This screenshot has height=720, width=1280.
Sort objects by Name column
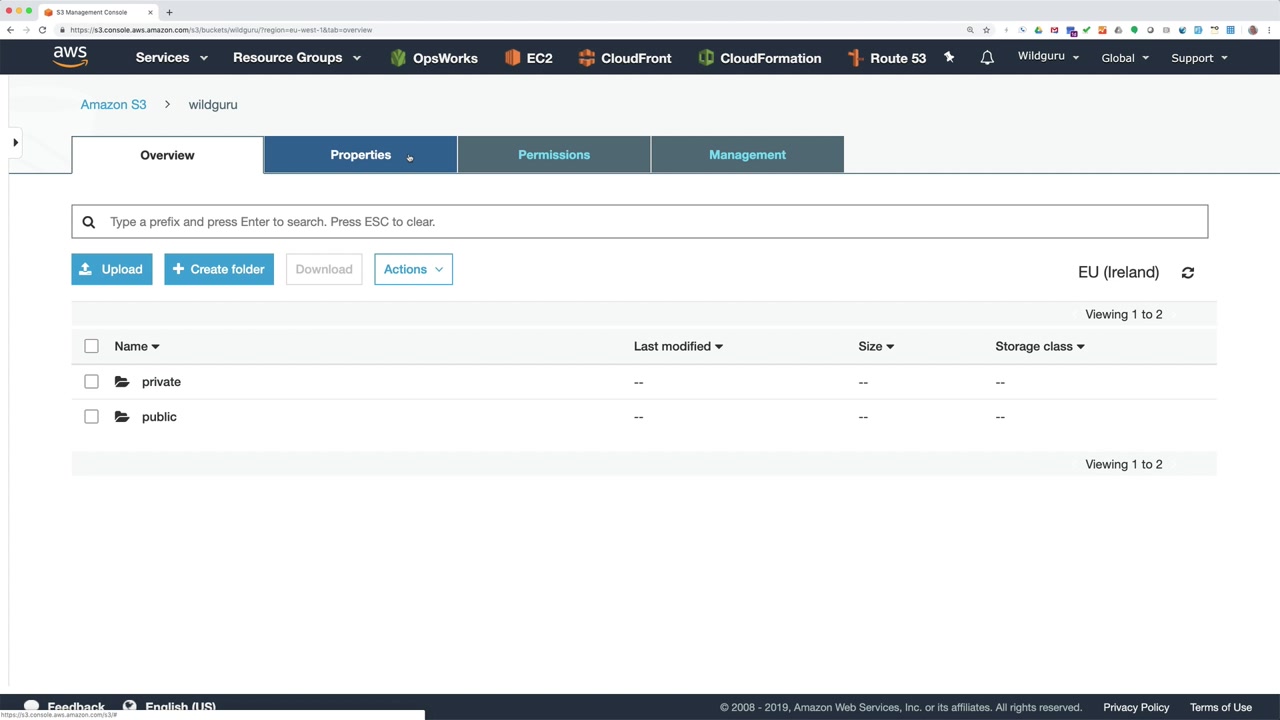click(137, 346)
